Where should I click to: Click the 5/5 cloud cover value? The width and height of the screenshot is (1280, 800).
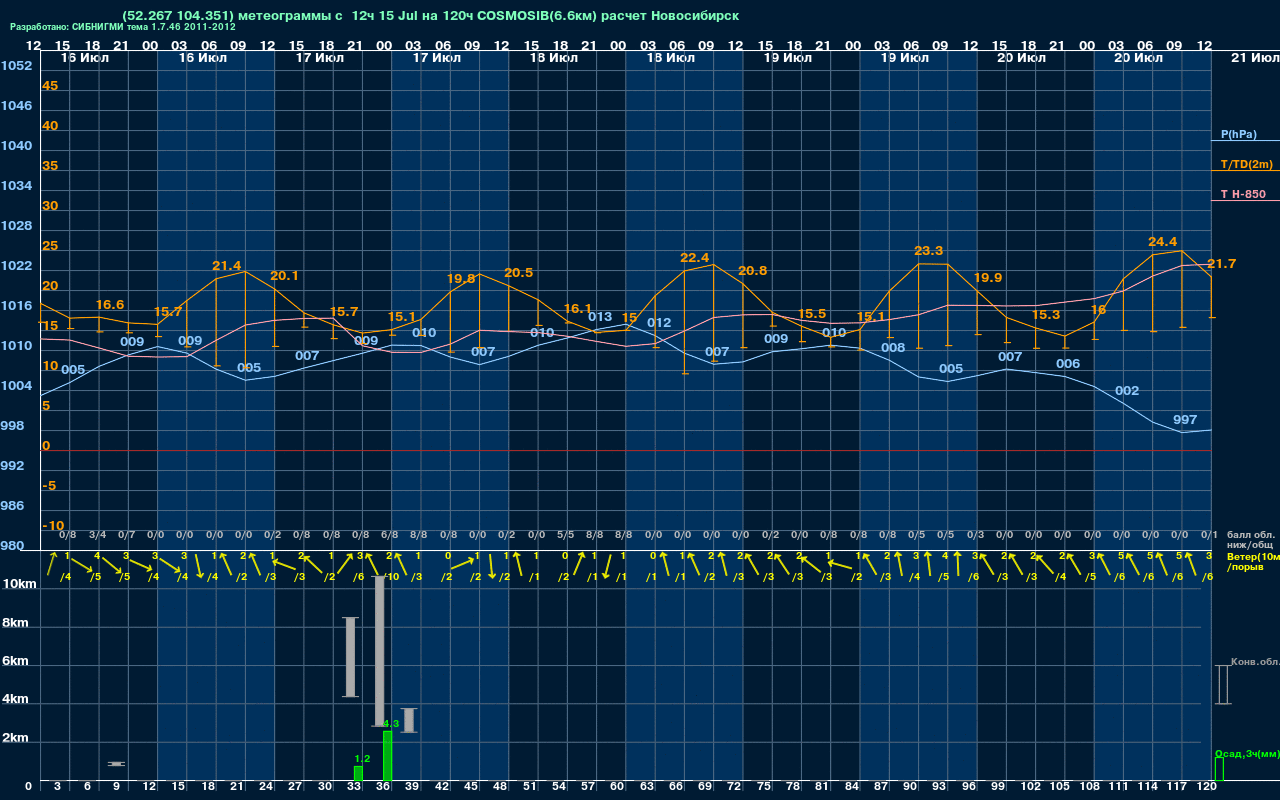pos(565,535)
